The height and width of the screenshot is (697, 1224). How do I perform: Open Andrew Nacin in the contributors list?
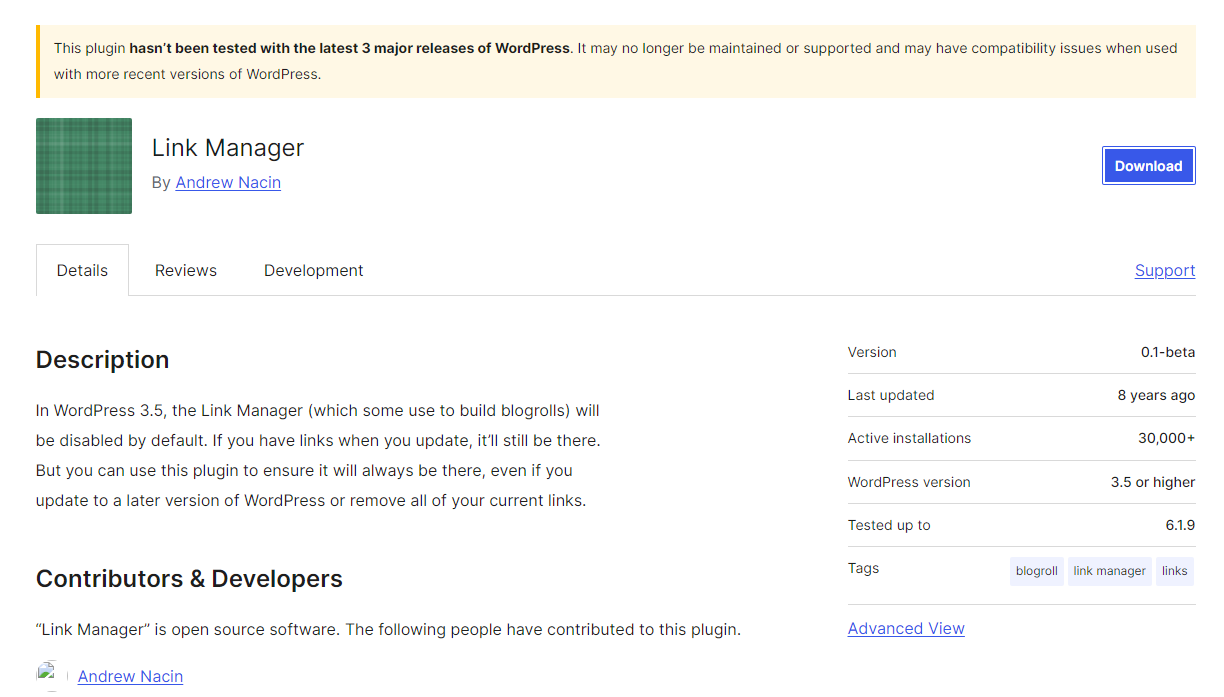tap(130, 676)
